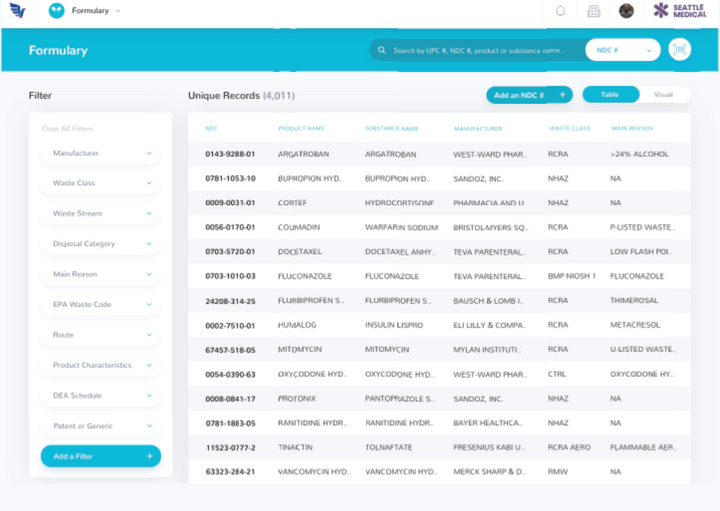Click Clear All Filters link

(68, 129)
